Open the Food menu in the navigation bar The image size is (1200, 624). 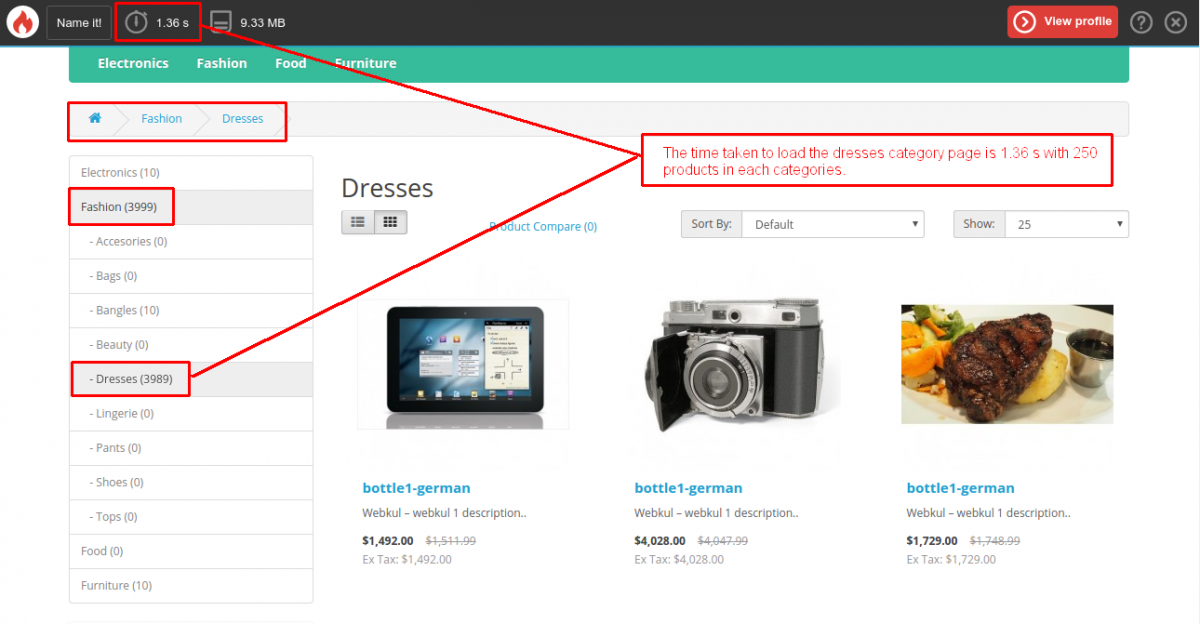click(x=290, y=62)
